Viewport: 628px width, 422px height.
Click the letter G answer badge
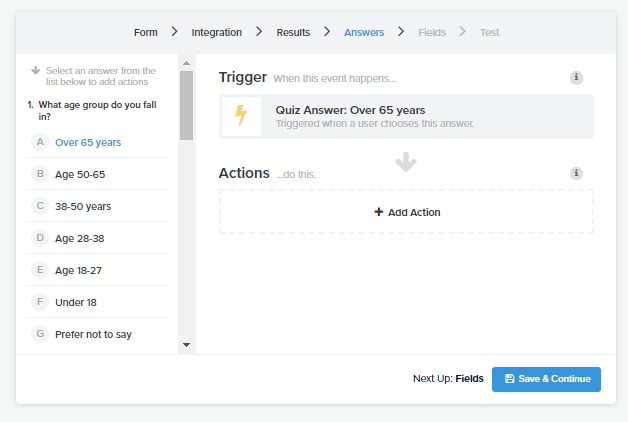pyautogui.click(x=40, y=334)
